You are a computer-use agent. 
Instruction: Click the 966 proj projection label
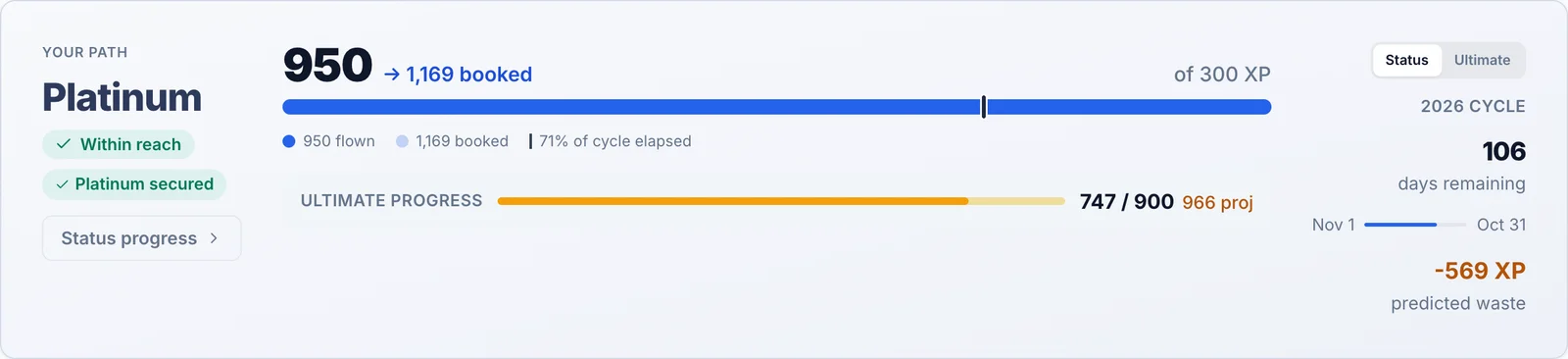tap(1217, 202)
